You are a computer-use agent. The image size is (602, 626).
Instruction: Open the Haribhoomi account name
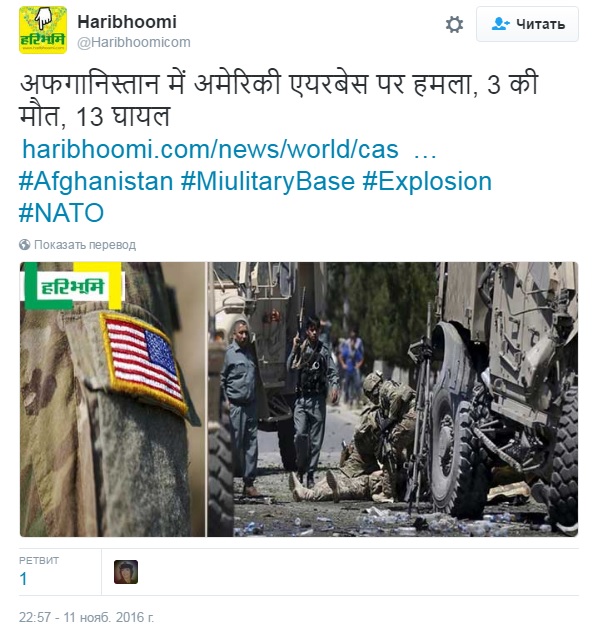point(127,22)
